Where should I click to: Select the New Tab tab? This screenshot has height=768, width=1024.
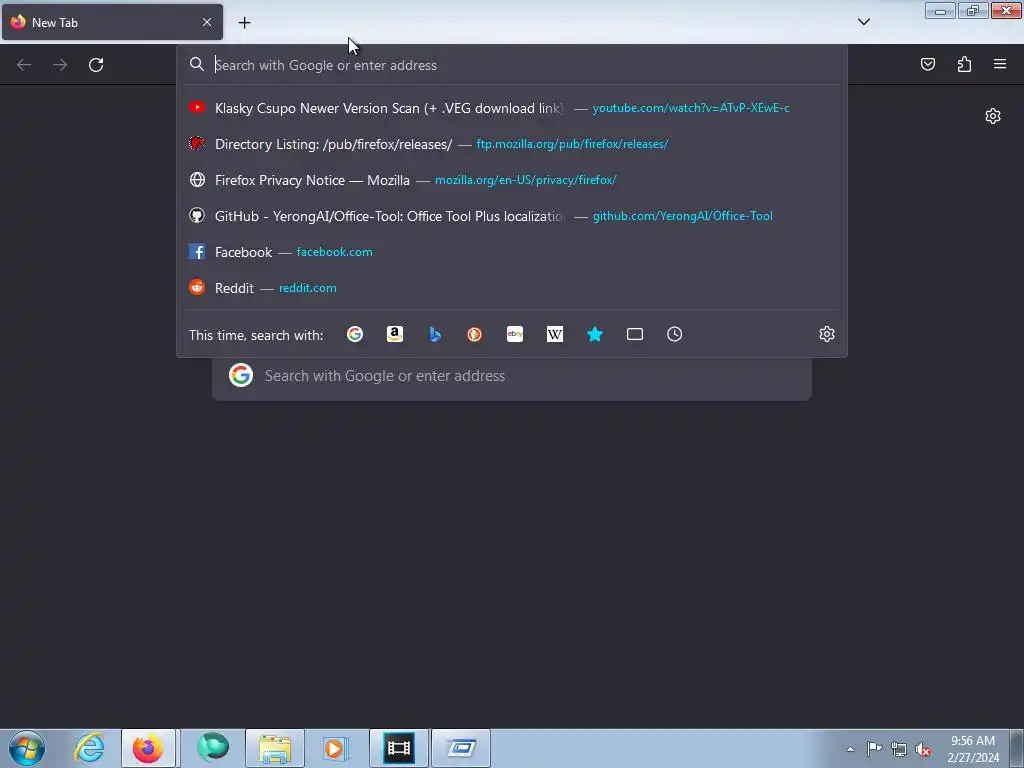(112, 22)
